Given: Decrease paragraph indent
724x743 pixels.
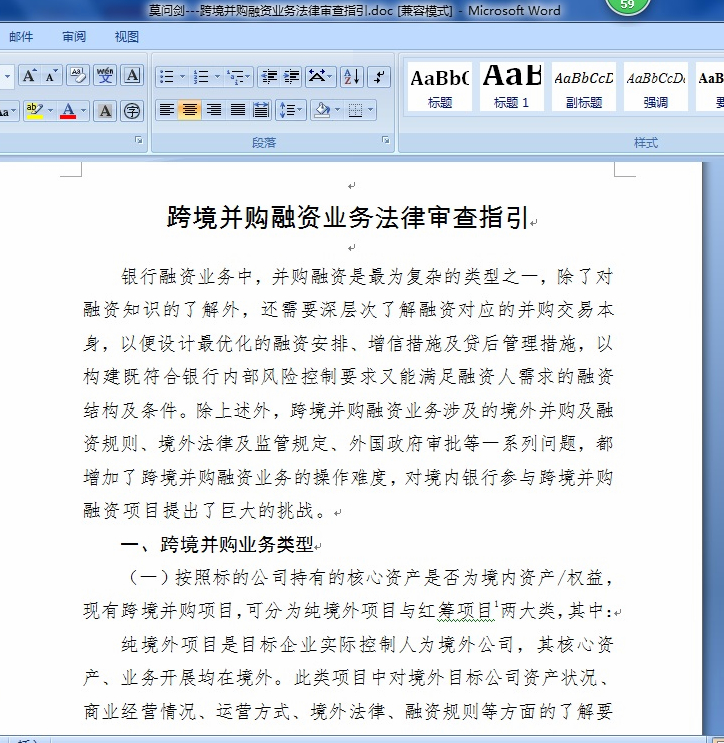Looking at the screenshot, I should [x=270, y=76].
